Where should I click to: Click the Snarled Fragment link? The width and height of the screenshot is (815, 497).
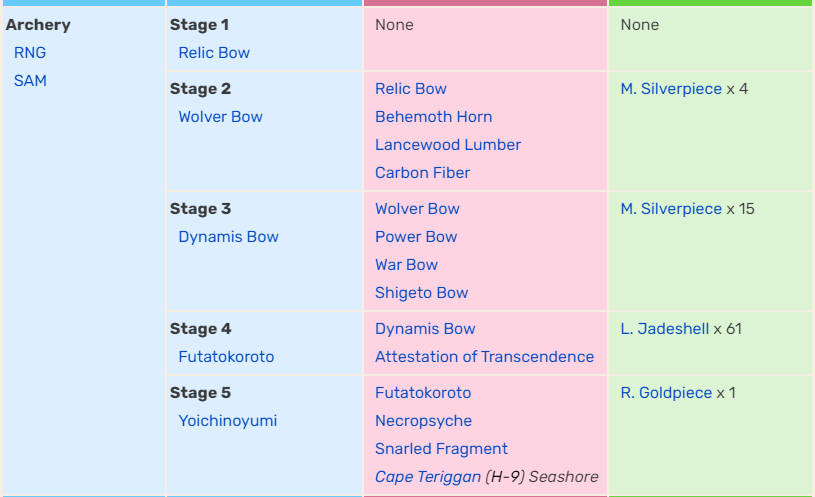[x=441, y=449]
